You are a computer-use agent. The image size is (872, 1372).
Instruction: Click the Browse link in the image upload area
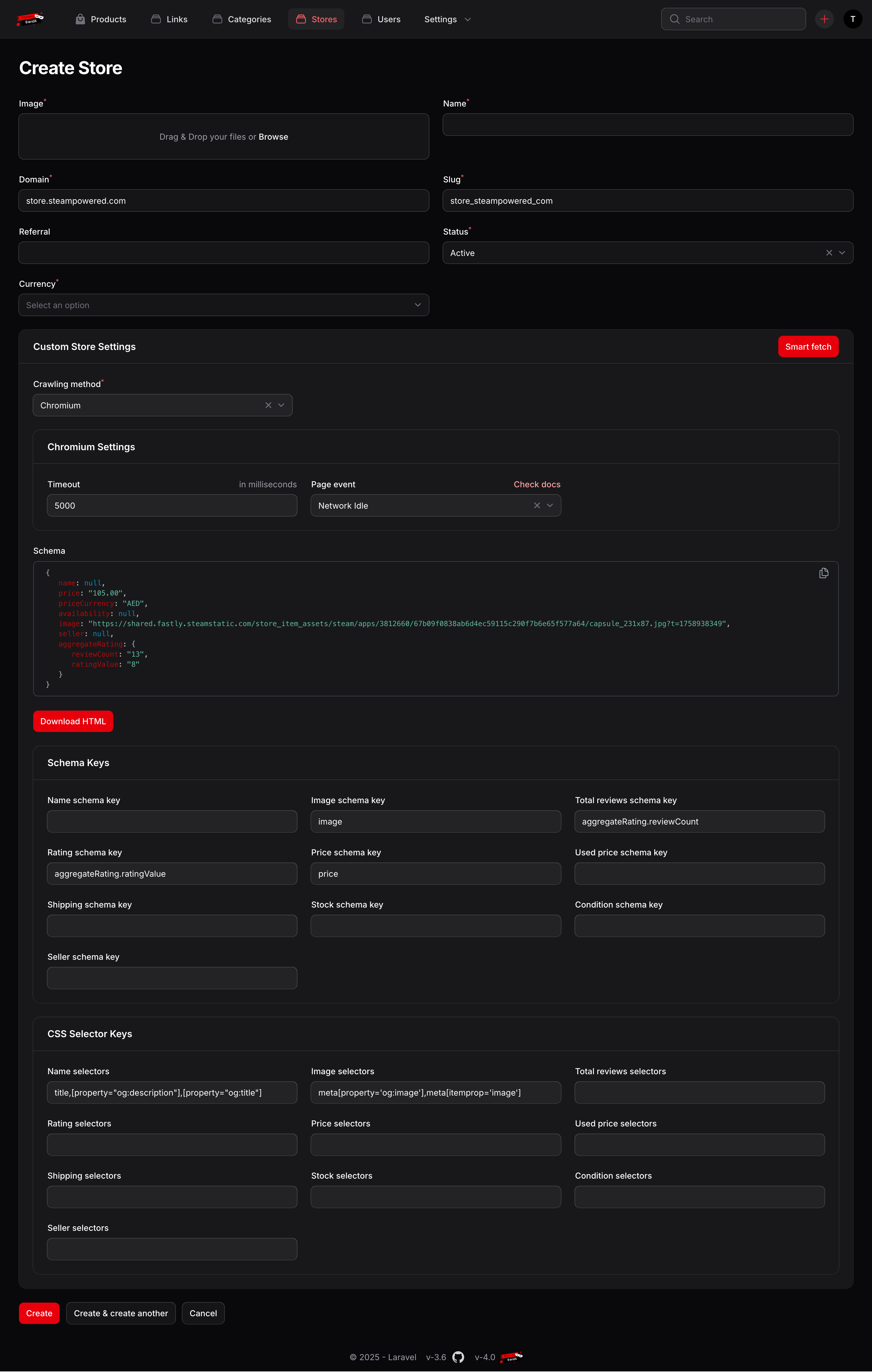click(273, 137)
